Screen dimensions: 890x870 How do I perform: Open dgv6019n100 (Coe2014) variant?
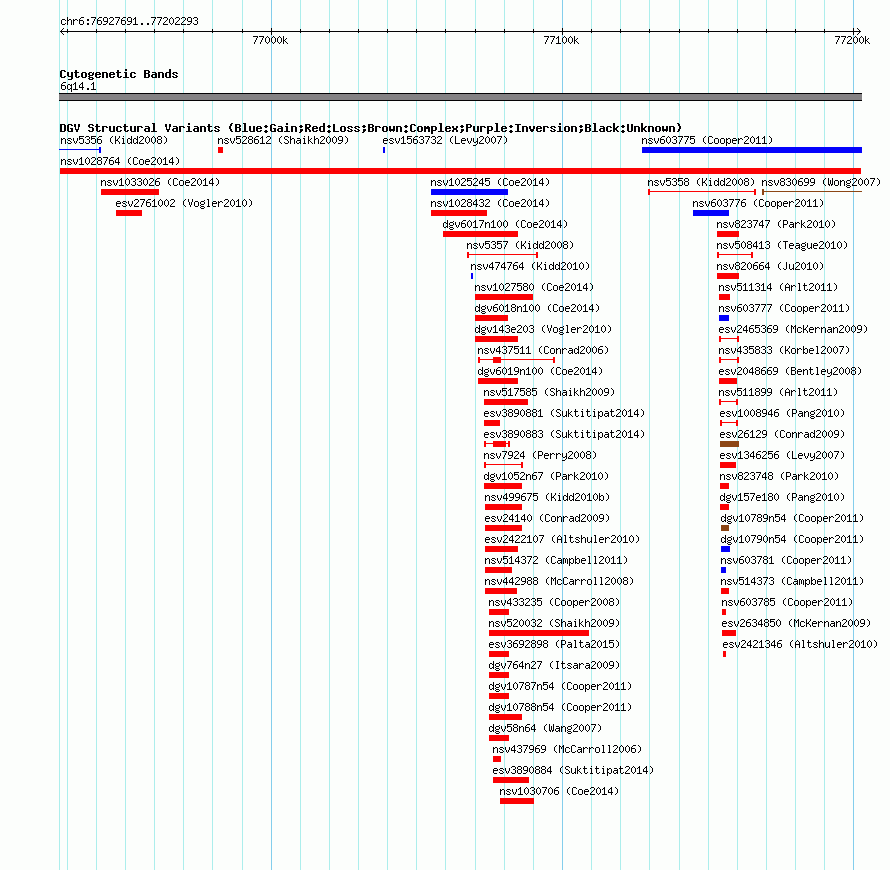click(x=540, y=371)
